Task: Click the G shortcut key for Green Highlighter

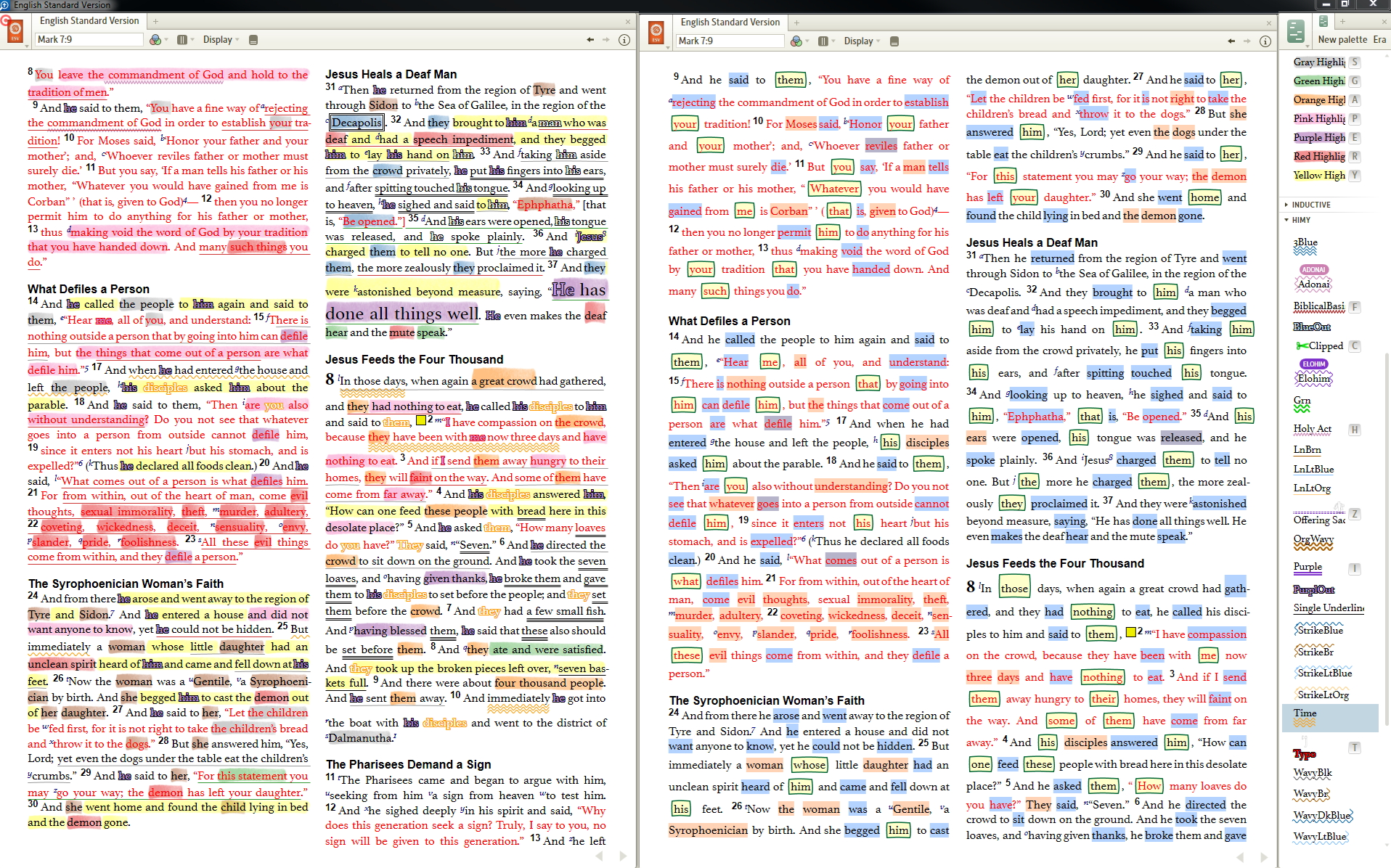Action: click(x=1355, y=81)
